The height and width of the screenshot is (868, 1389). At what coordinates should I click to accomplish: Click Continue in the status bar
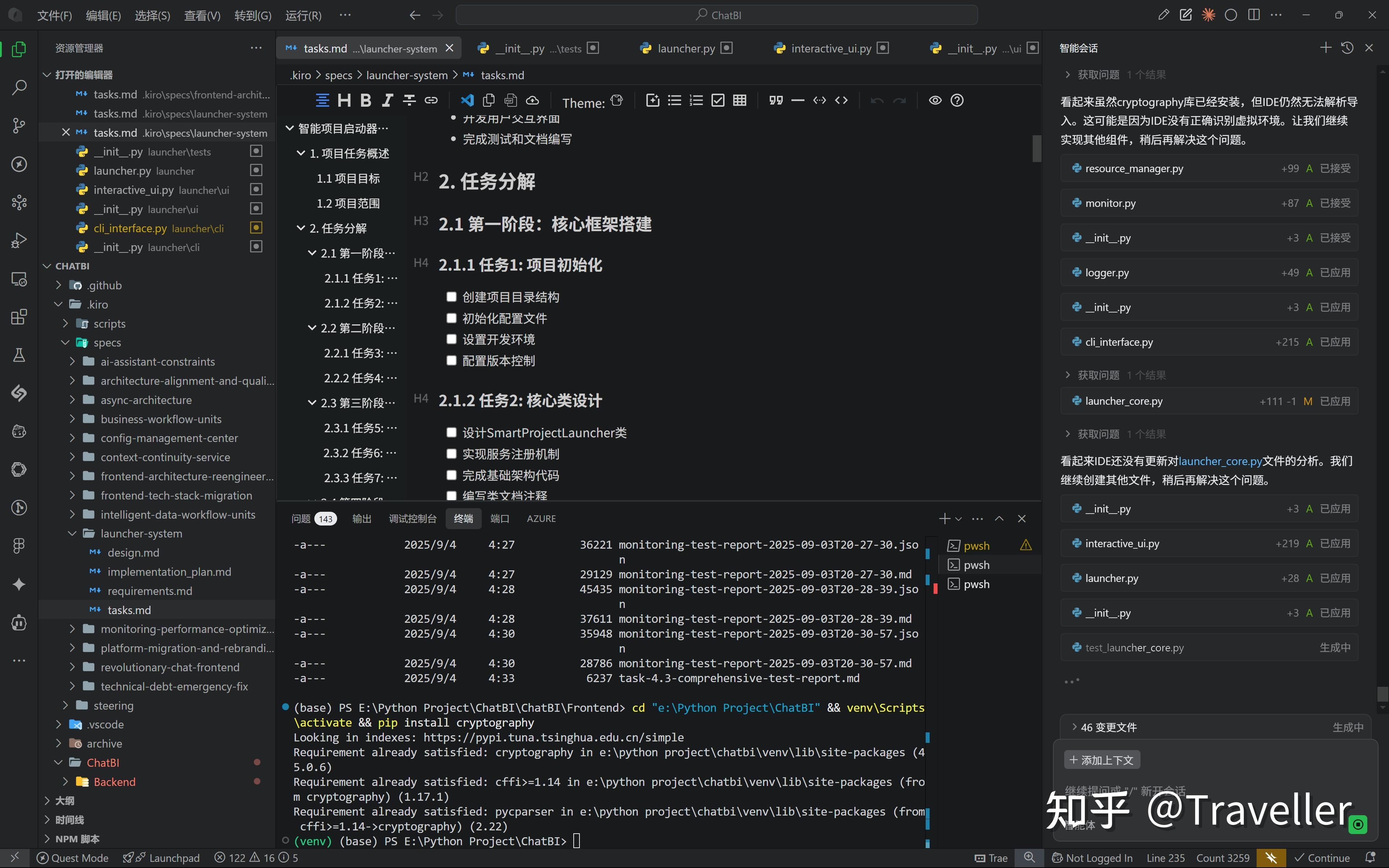(1321, 857)
